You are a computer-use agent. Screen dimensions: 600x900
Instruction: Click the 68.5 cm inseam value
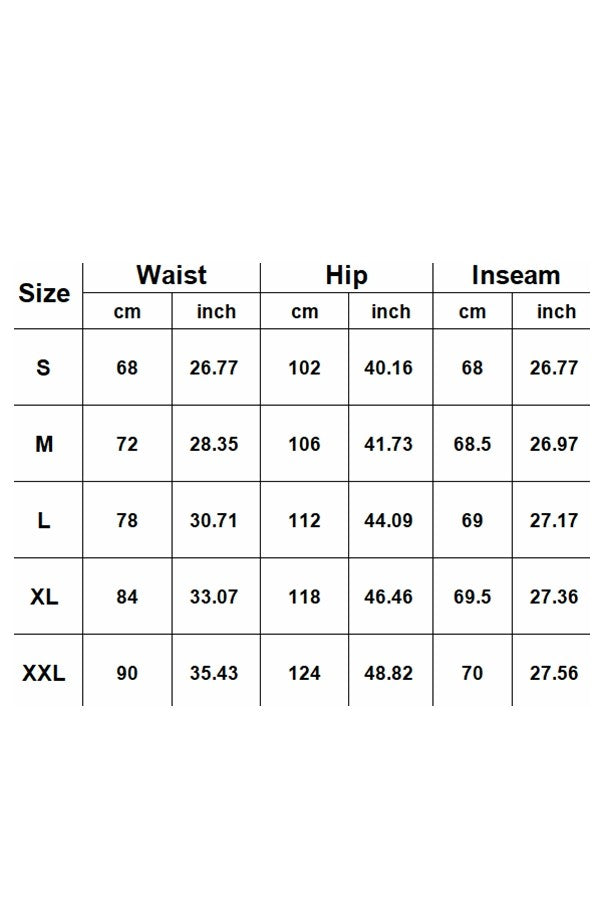point(472,444)
